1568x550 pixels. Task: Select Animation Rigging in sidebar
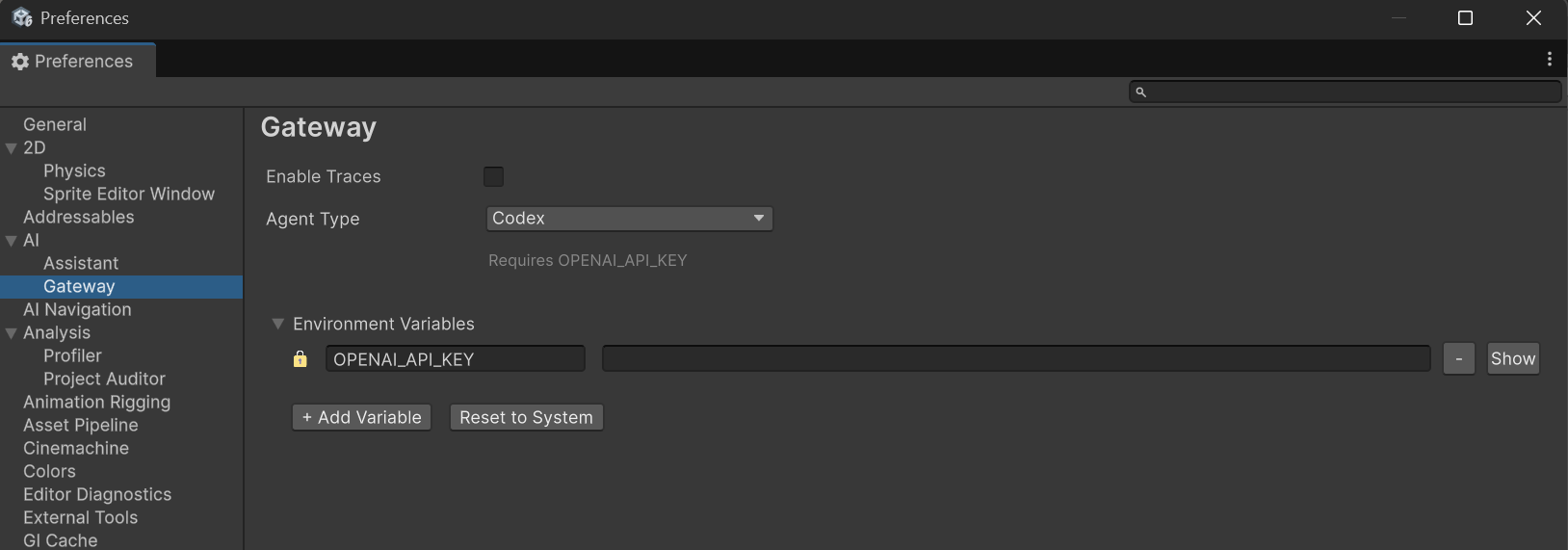point(96,402)
